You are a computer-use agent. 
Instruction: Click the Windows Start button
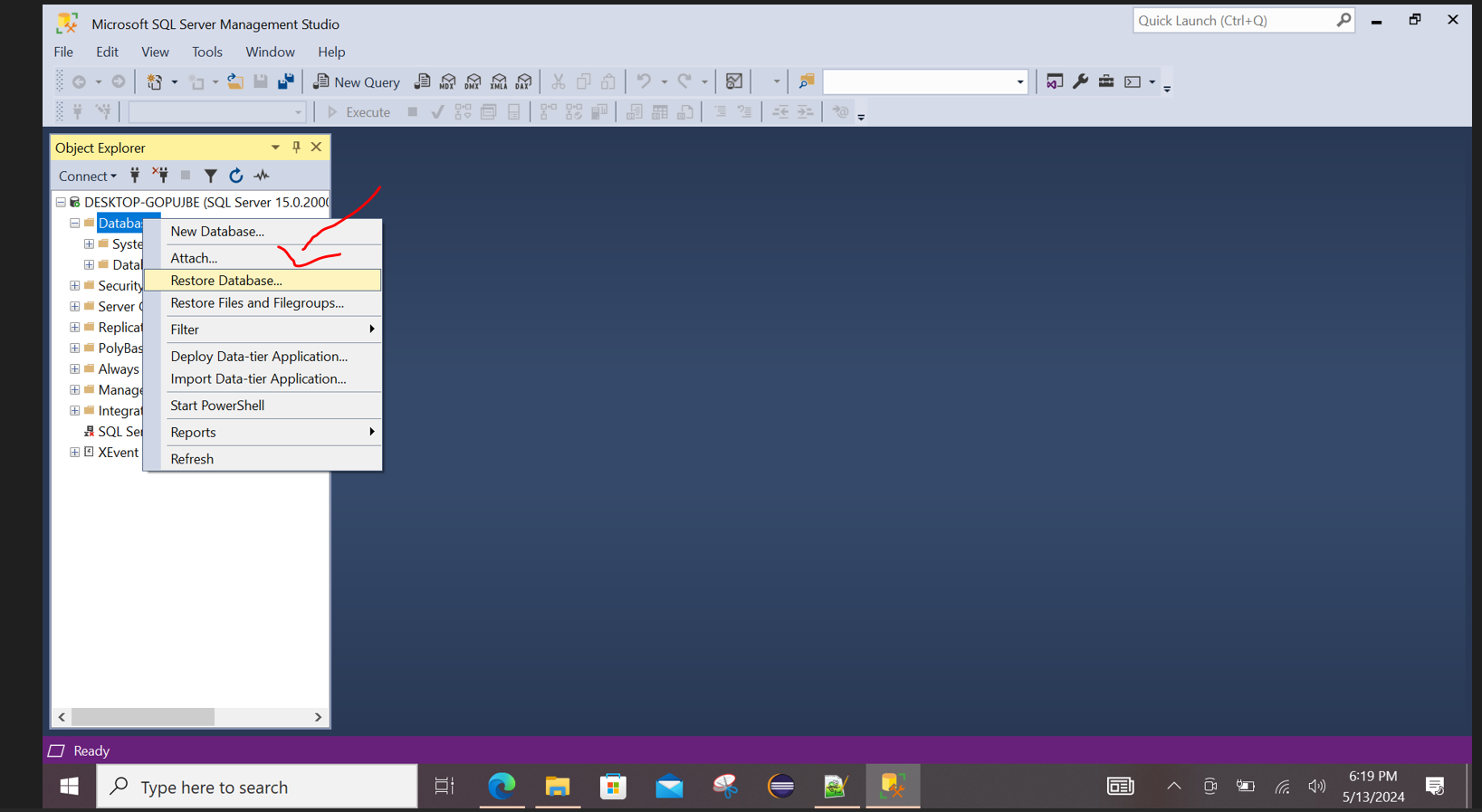pos(69,787)
